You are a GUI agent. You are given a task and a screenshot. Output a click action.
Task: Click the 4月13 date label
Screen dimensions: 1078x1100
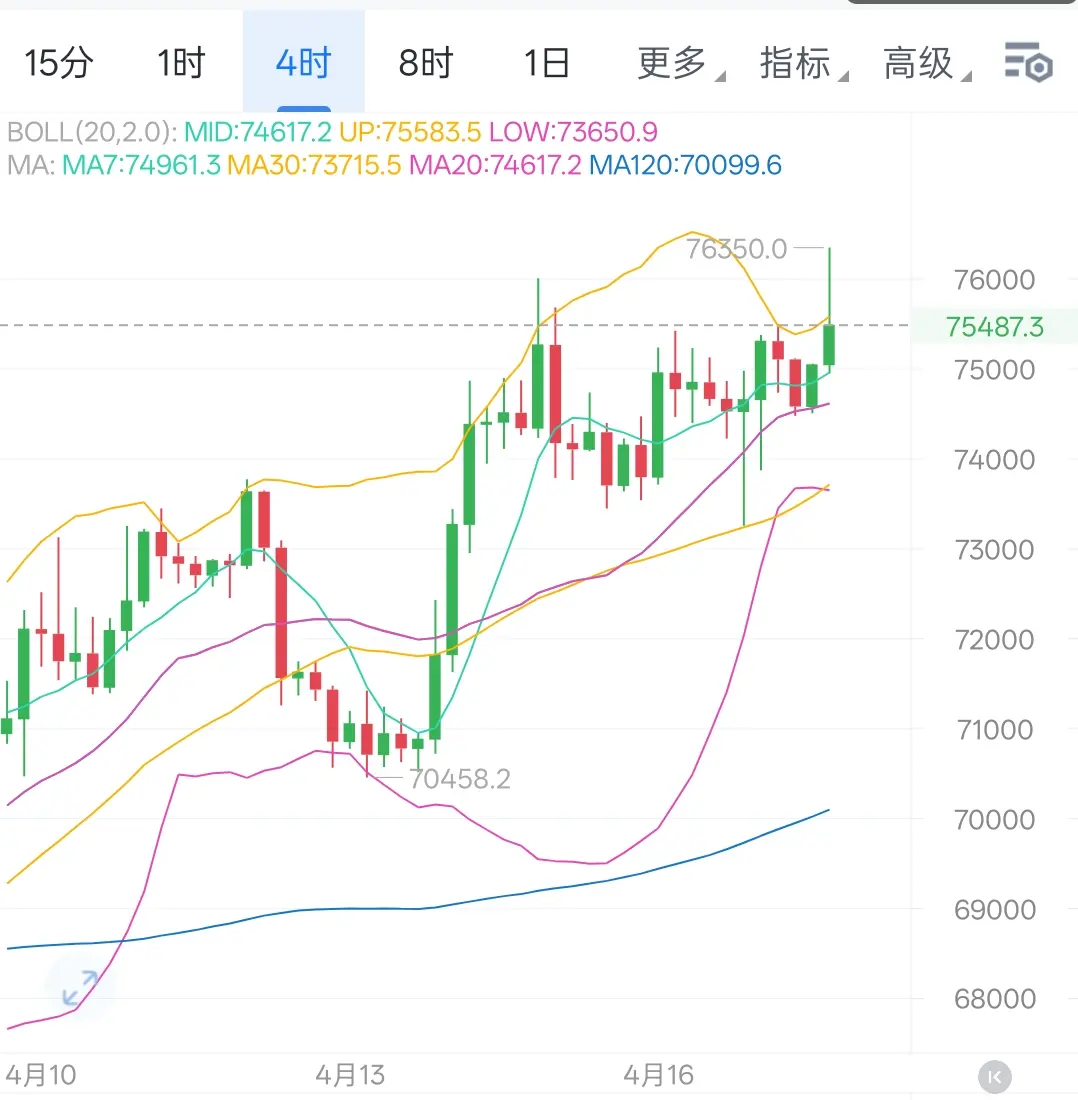[x=350, y=1075]
